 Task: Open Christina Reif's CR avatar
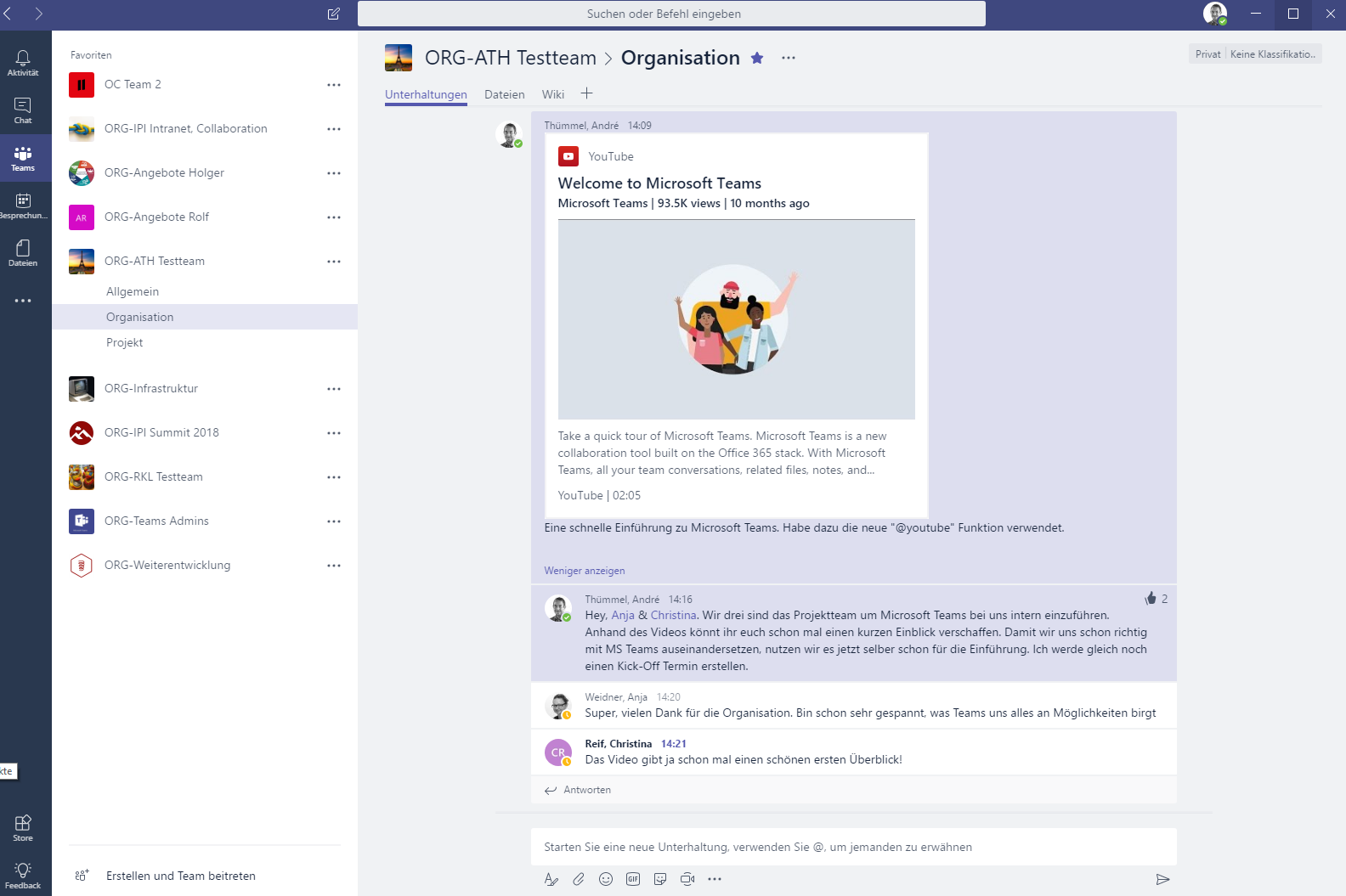(557, 752)
